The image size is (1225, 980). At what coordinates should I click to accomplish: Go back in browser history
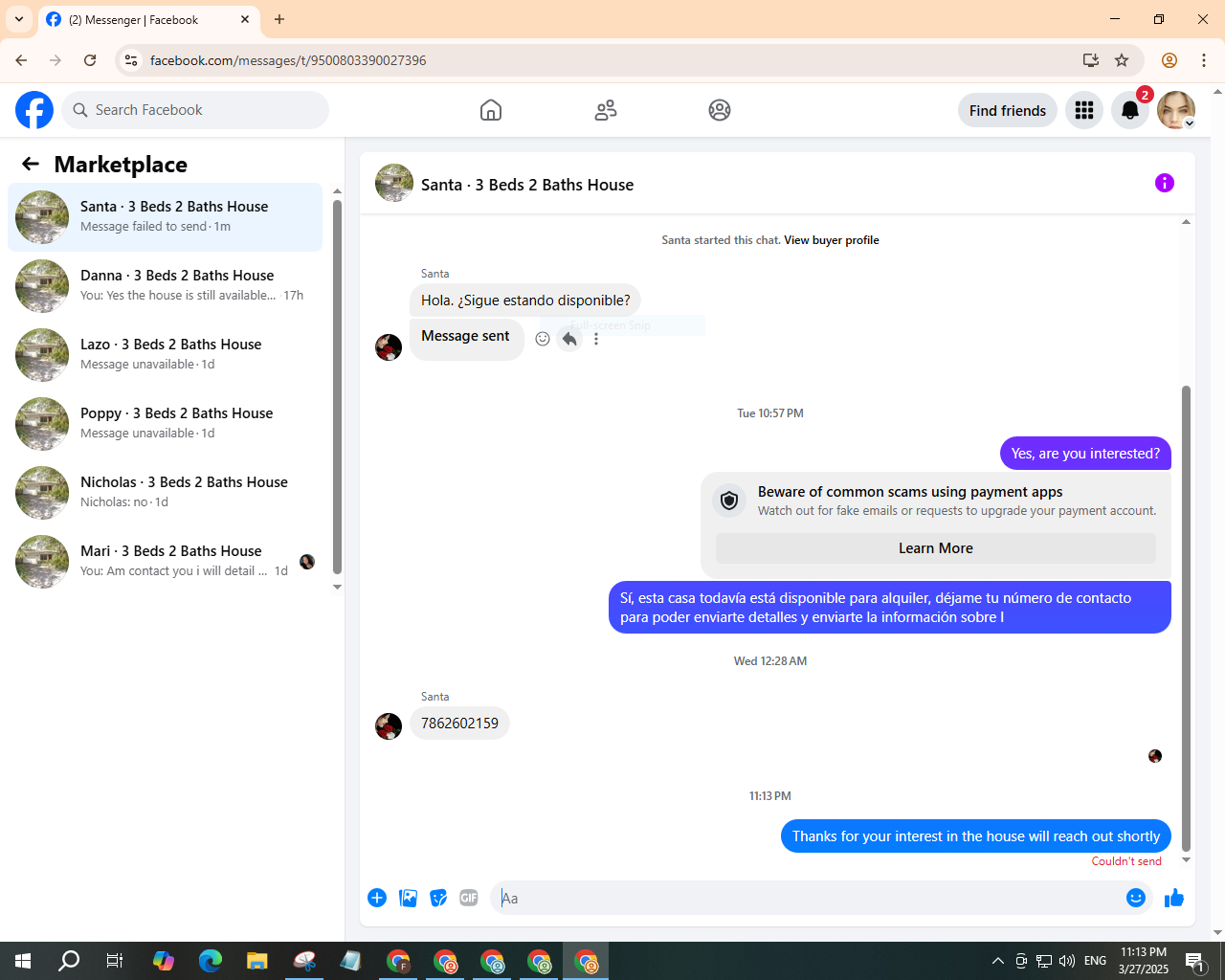(x=21, y=60)
